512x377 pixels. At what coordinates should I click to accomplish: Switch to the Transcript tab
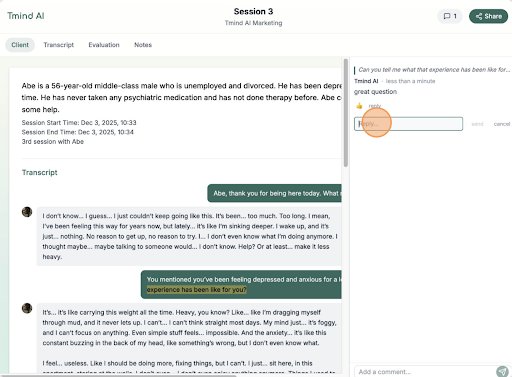click(58, 45)
